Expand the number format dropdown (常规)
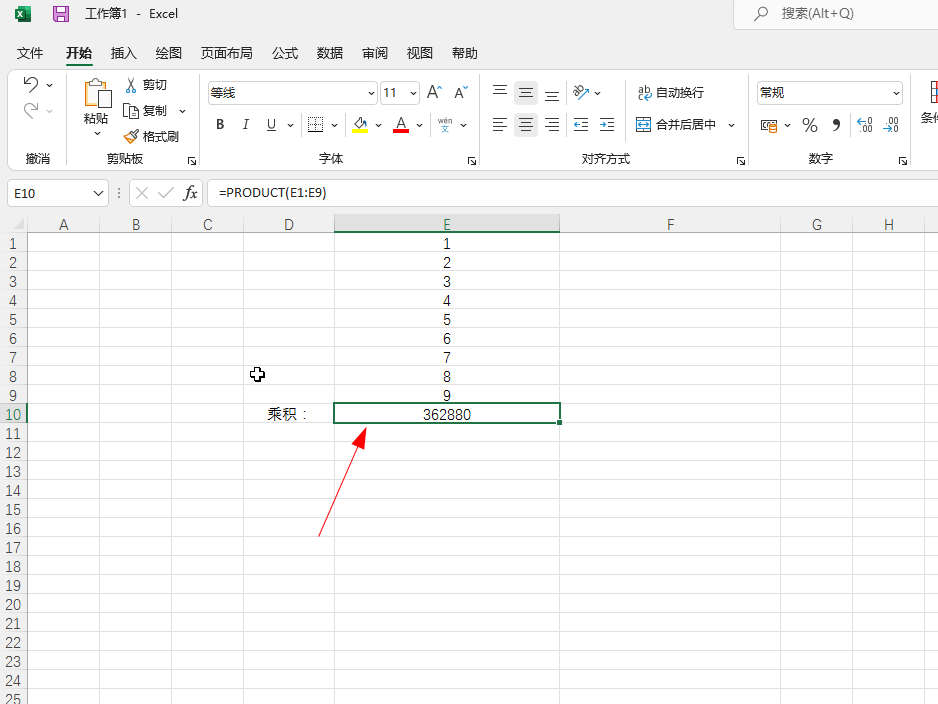 896,93
